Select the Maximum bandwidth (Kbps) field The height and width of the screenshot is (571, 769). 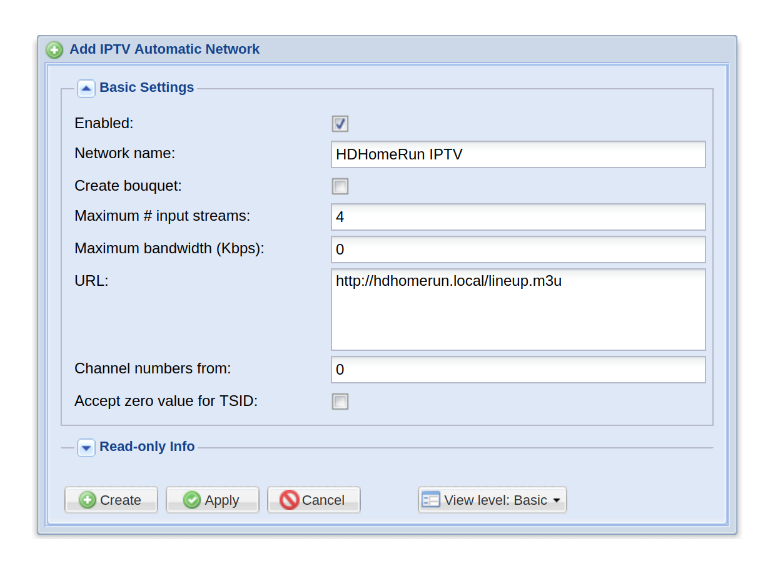pos(518,249)
